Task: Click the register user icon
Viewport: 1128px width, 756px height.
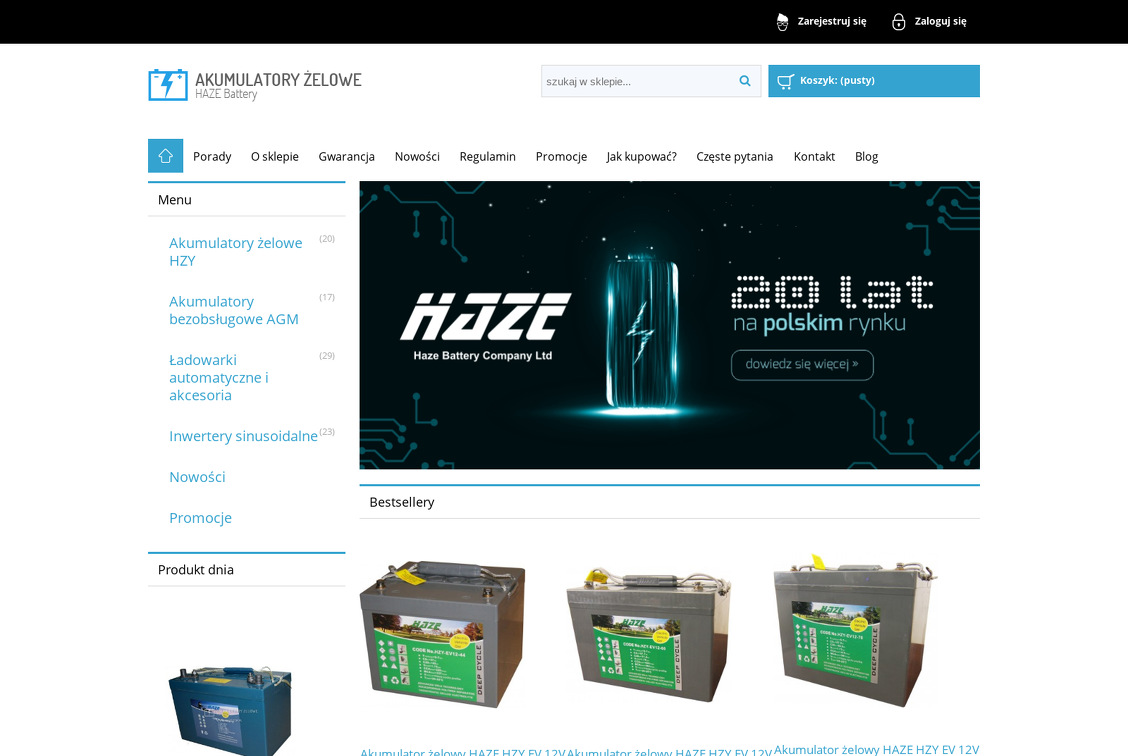Action: click(x=783, y=22)
